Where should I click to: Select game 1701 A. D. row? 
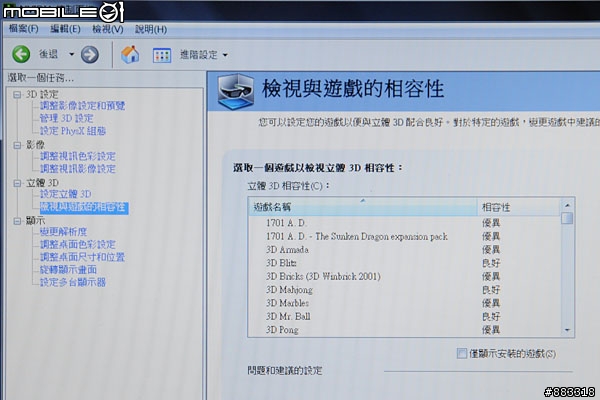404,223
